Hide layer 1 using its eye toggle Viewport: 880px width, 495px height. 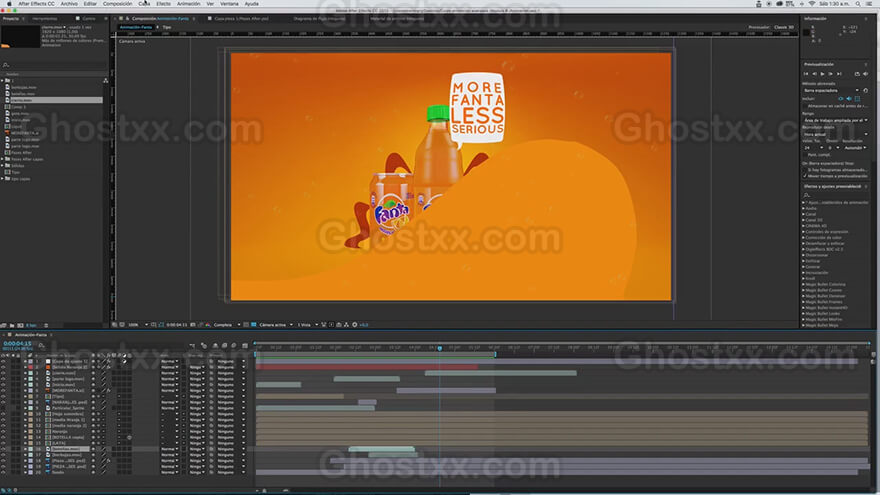3,361
